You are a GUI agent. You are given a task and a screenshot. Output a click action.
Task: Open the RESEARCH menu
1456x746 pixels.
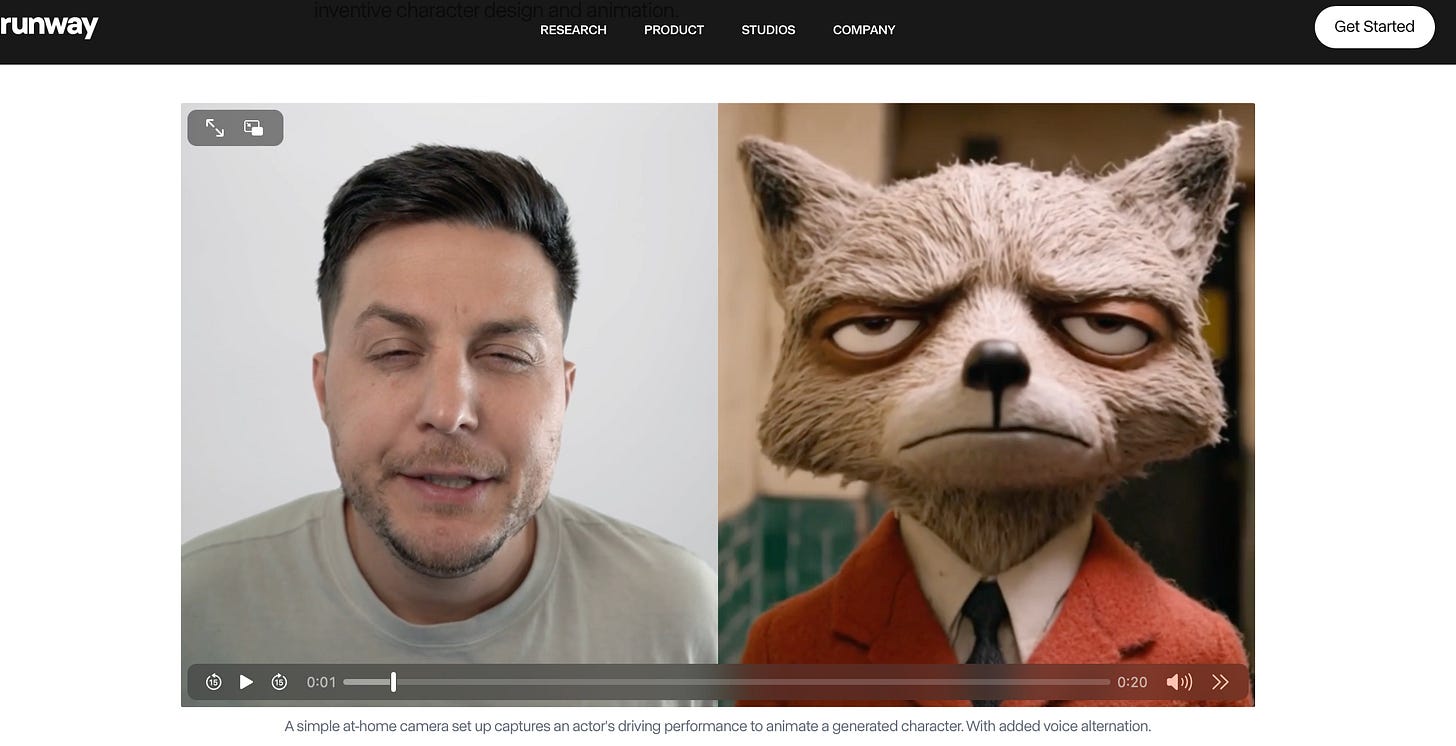tap(573, 30)
